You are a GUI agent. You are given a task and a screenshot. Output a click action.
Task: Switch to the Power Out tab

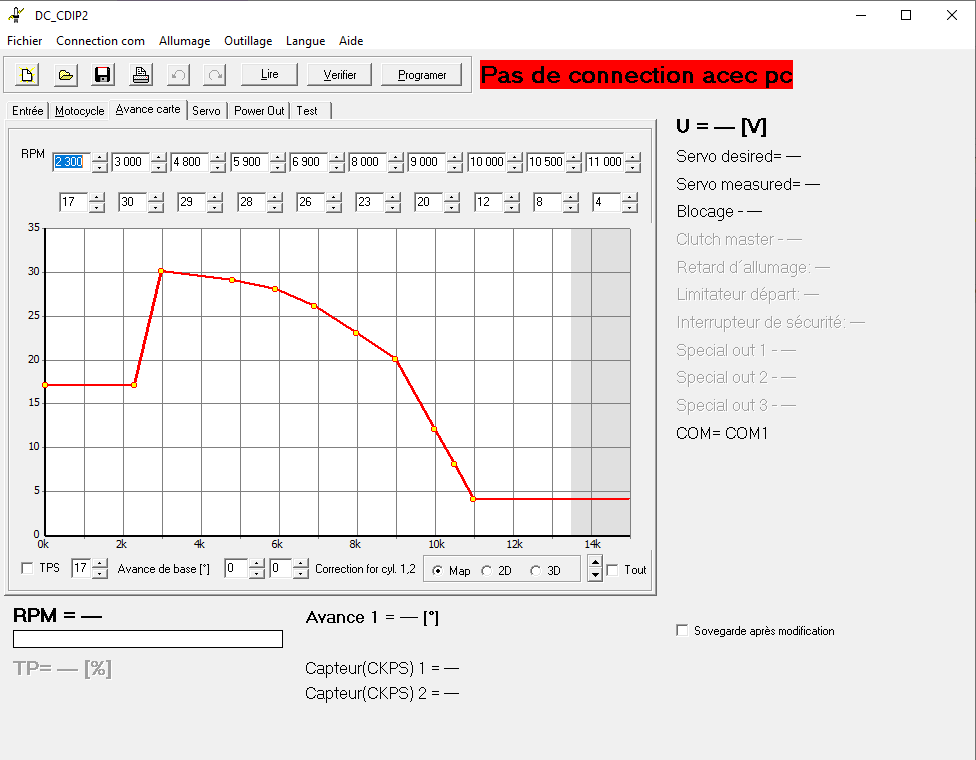(x=258, y=111)
